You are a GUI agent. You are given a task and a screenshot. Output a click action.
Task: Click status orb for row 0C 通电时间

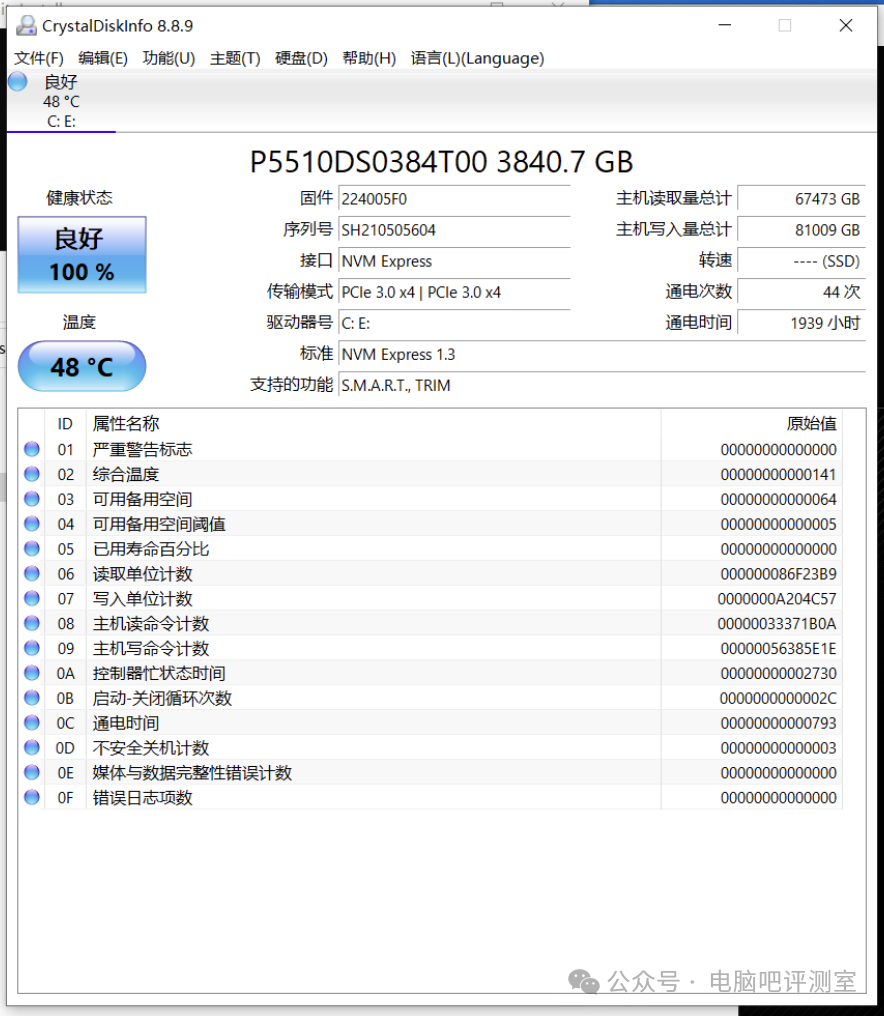[x=32, y=722]
